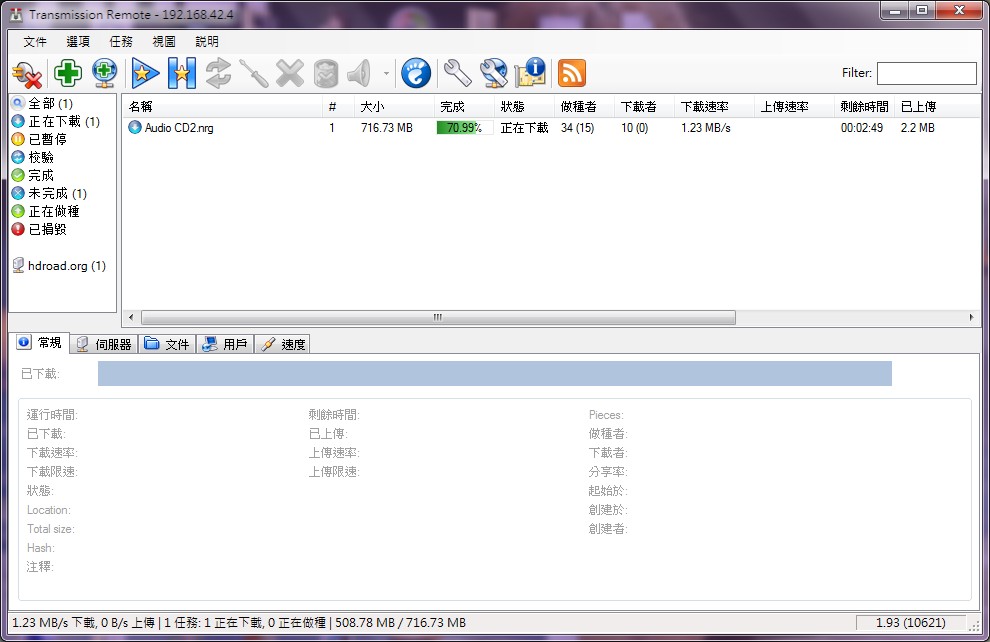
Task: Add torrent from URL globe icon
Action: (x=104, y=73)
